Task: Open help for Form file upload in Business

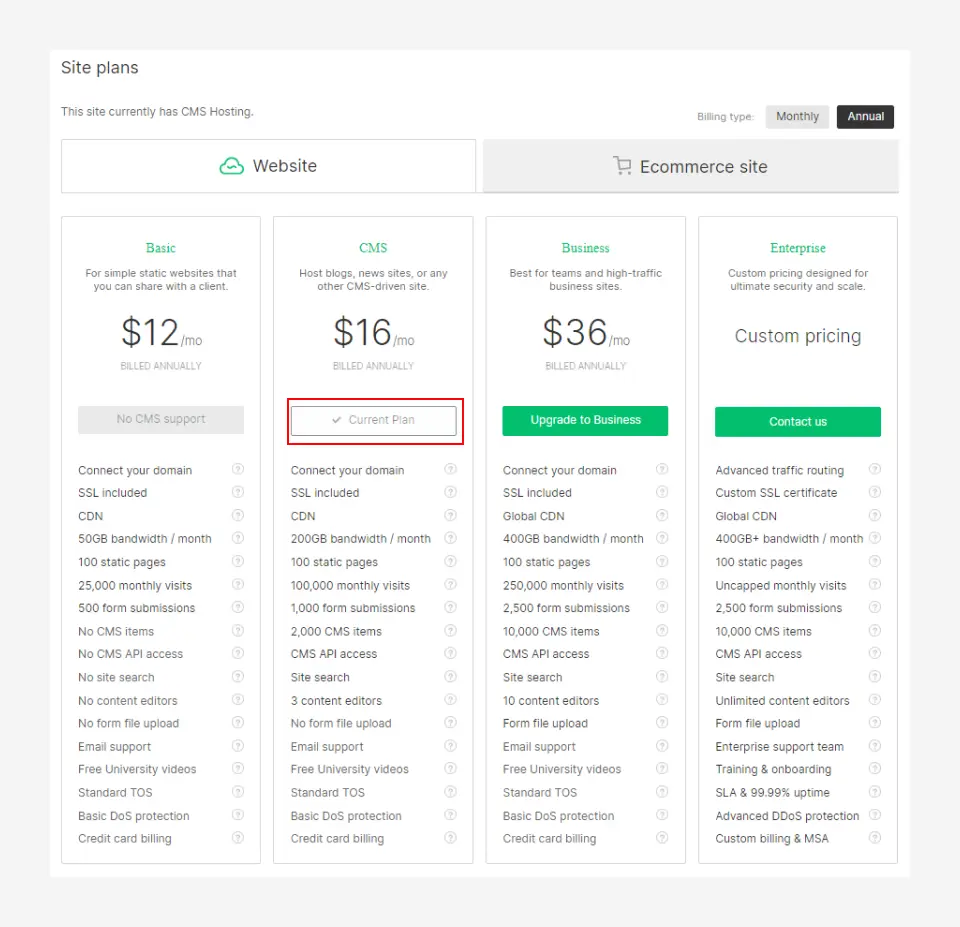Action: point(662,723)
